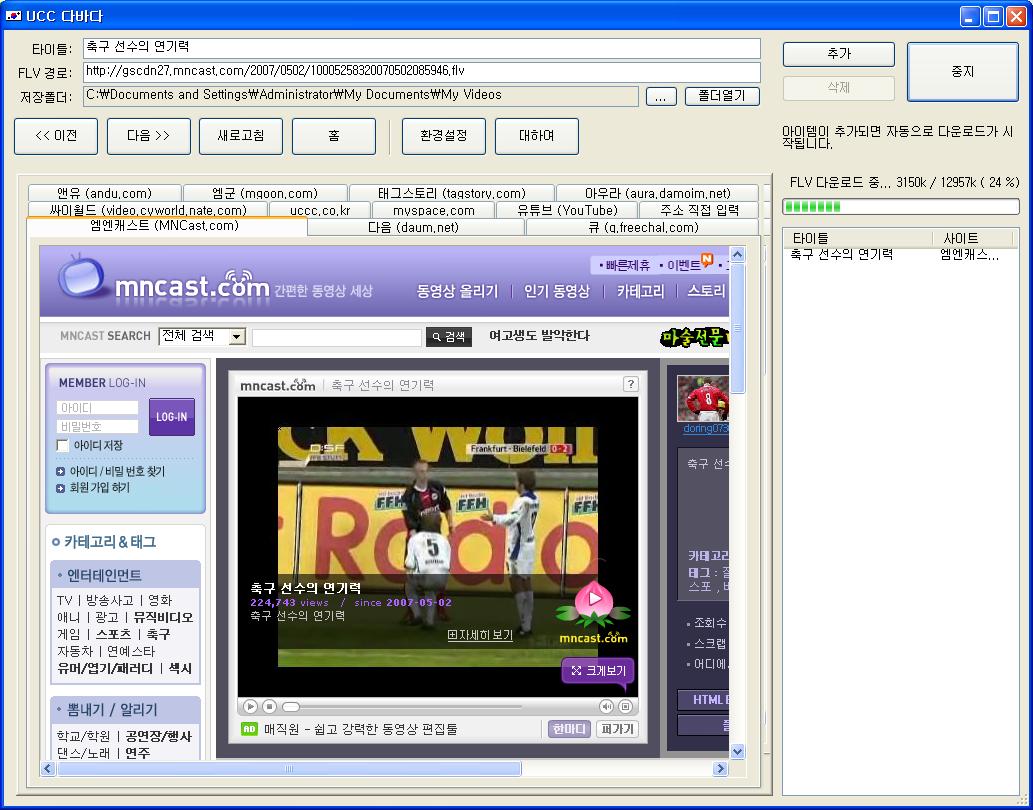Image resolution: width=1033 pixels, height=810 pixels.
Task: Click the 아이디/비밀 번호 찾기 link
Action: coord(117,472)
